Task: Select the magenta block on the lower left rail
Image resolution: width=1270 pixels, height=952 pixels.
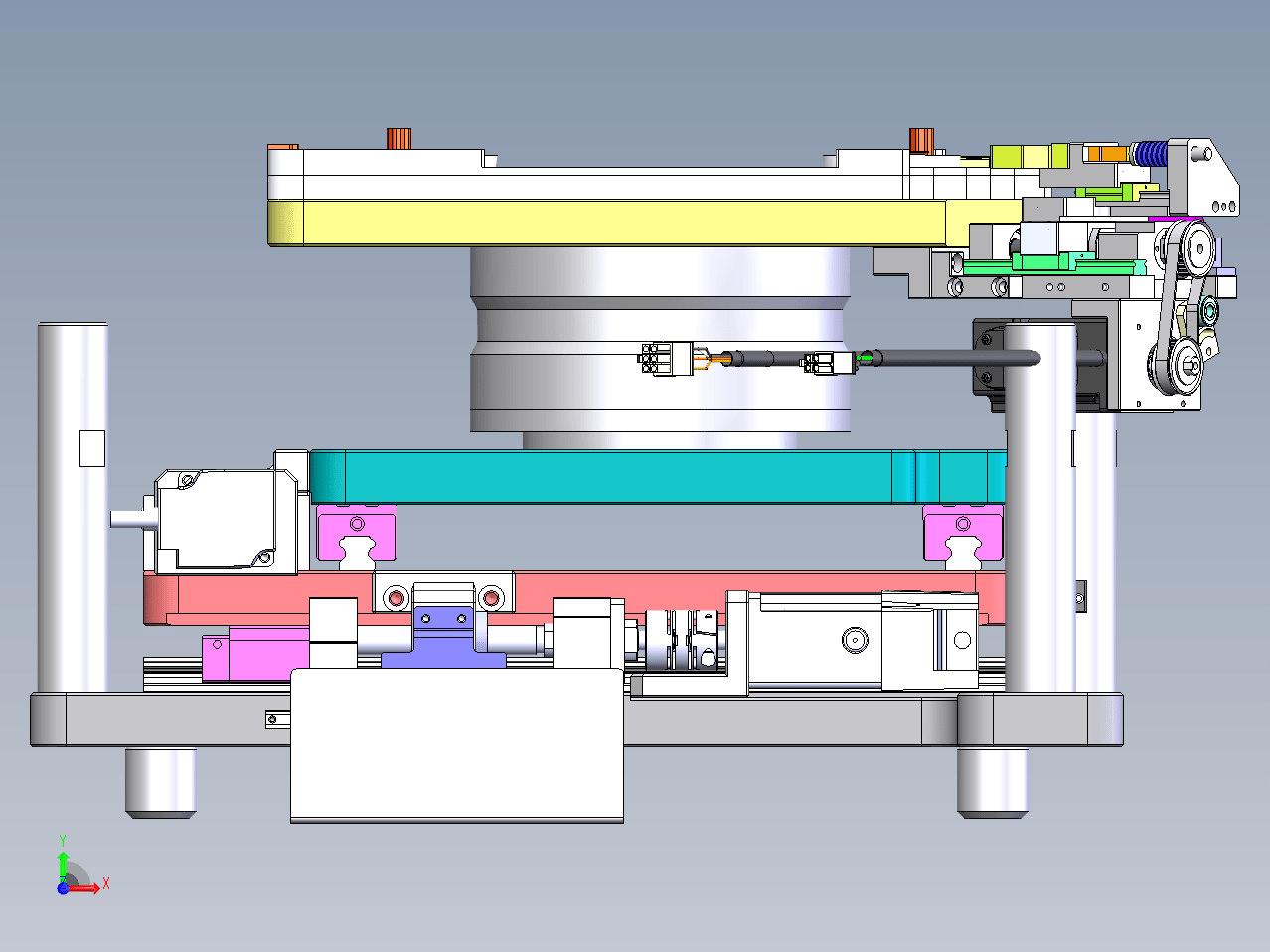Action: (x=255, y=654)
